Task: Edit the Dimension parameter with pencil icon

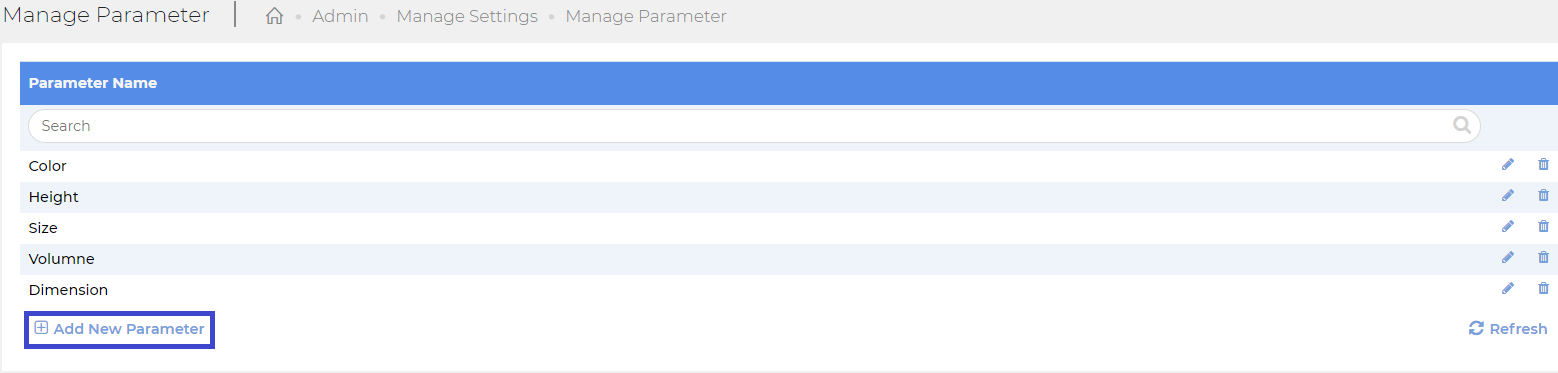Action: (x=1508, y=289)
